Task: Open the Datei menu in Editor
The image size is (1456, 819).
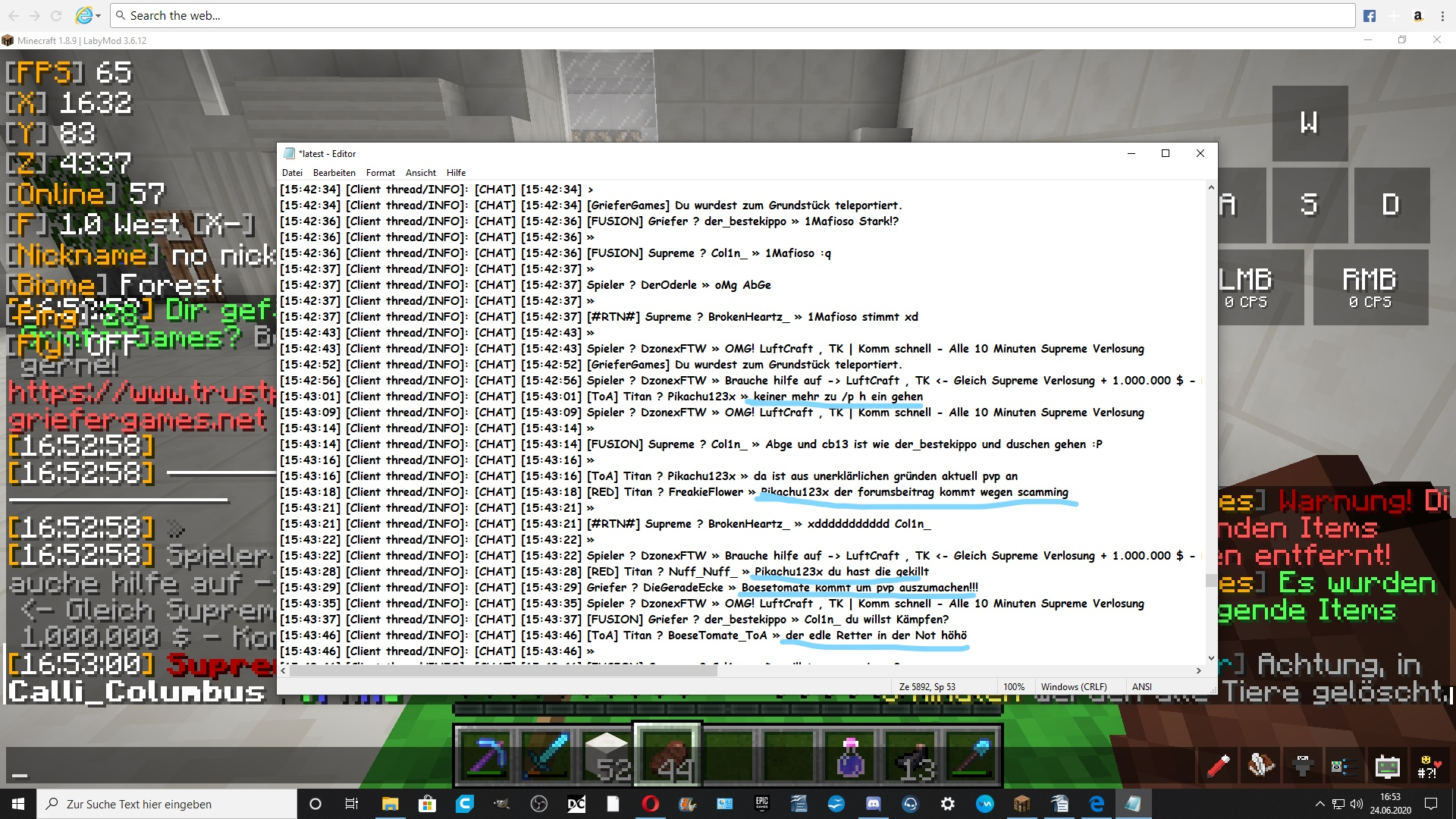Action: click(x=292, y=173)
